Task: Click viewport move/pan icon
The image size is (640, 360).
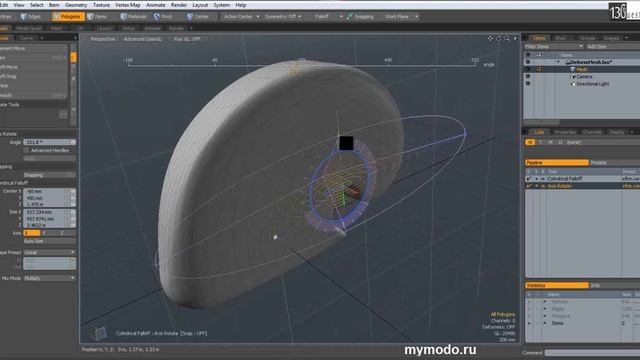Action: [490, 38]
